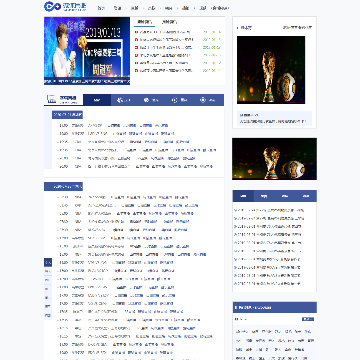This screenshot has width=360, height=360.
Task: Click the blue infinity-shaped site logo
Action: click(x=52, y=6)
